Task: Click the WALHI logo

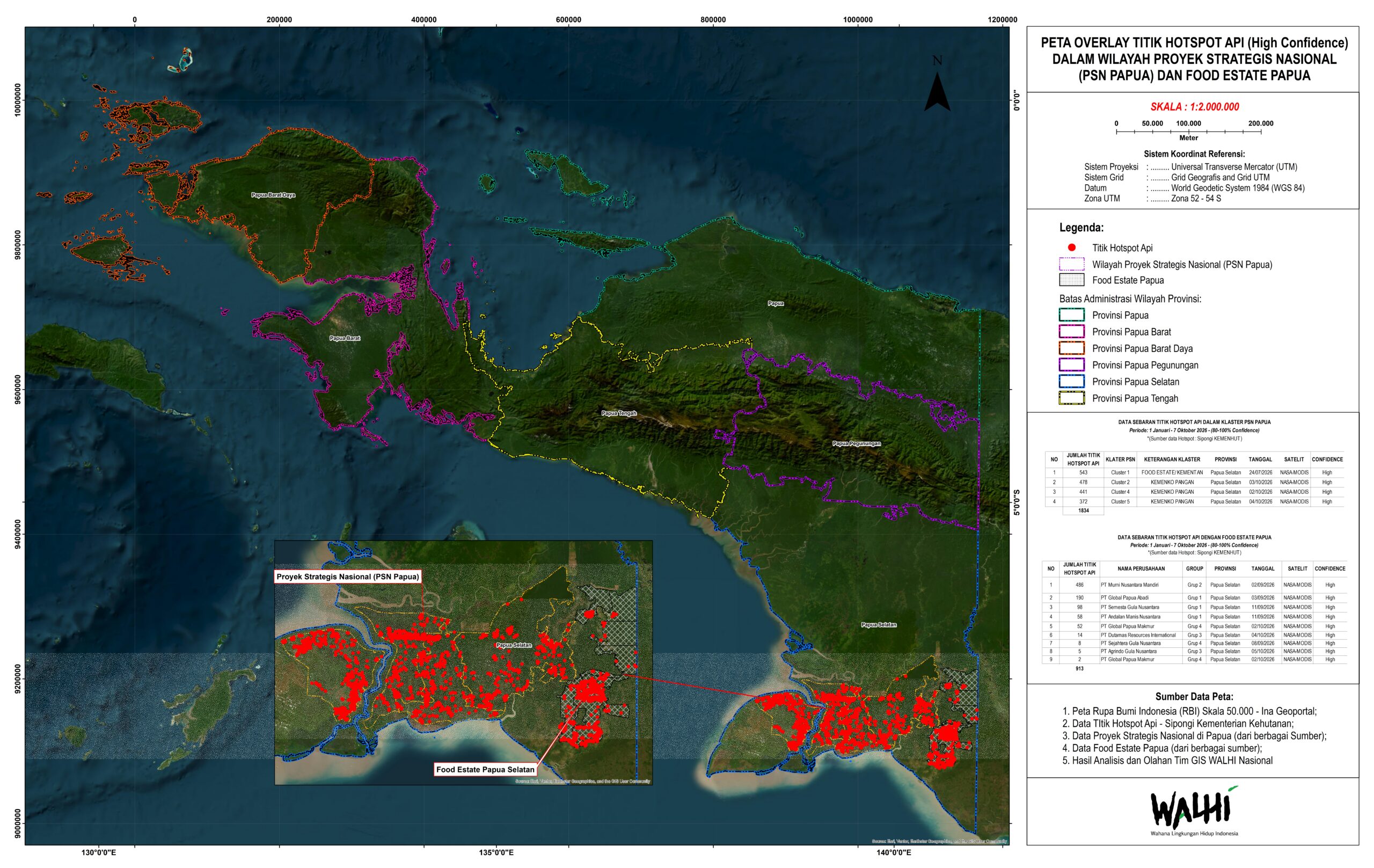Action: tap(1194, 812)
